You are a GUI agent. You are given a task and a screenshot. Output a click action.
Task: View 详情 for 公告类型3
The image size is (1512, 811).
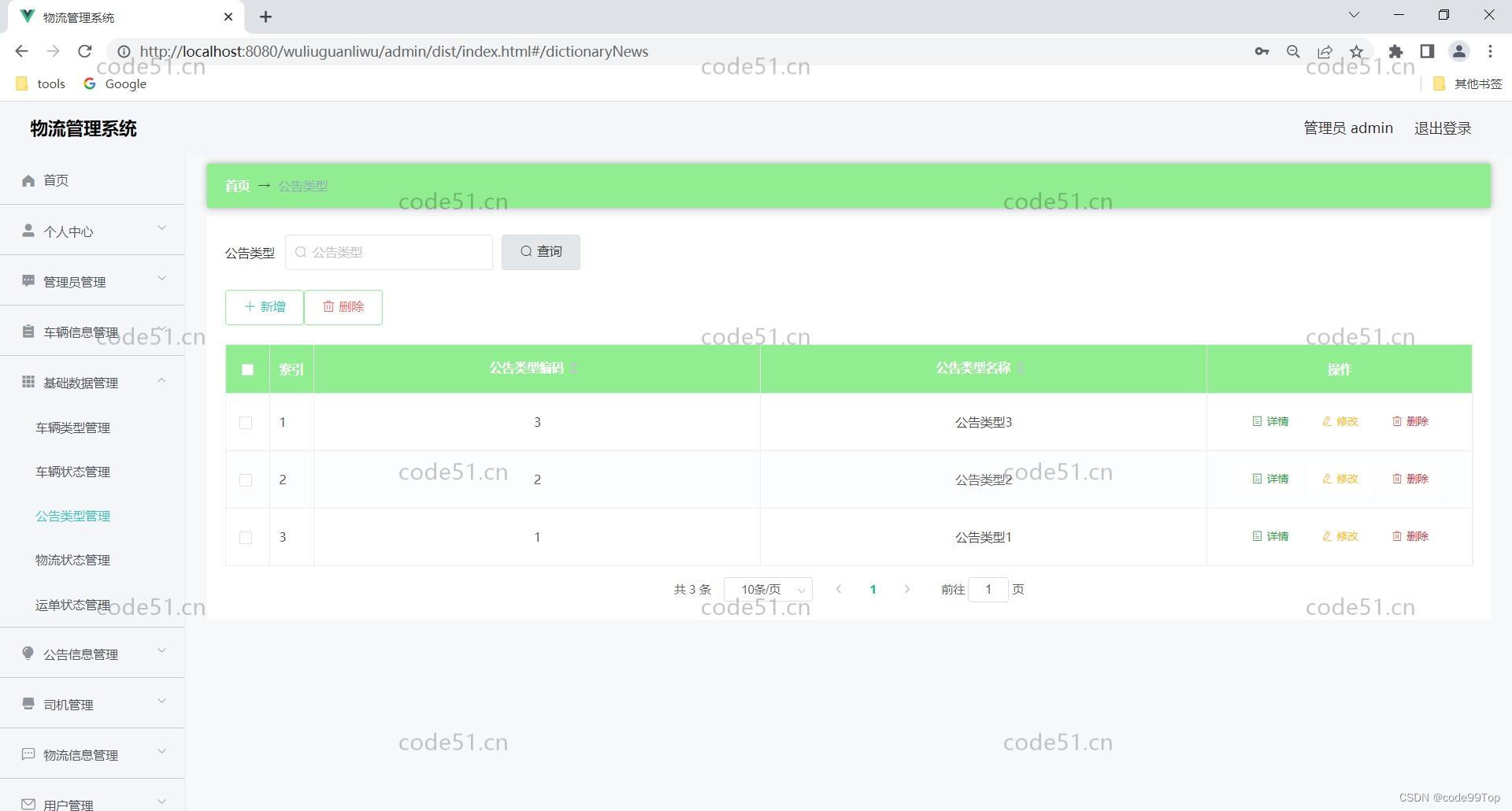coord(1270,421)
